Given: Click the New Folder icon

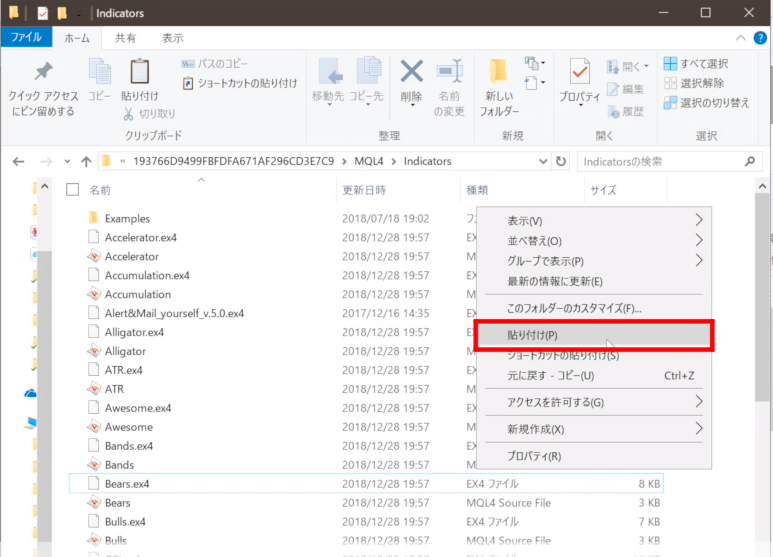Looking at the screenshot, I should (x=499, y=73).
